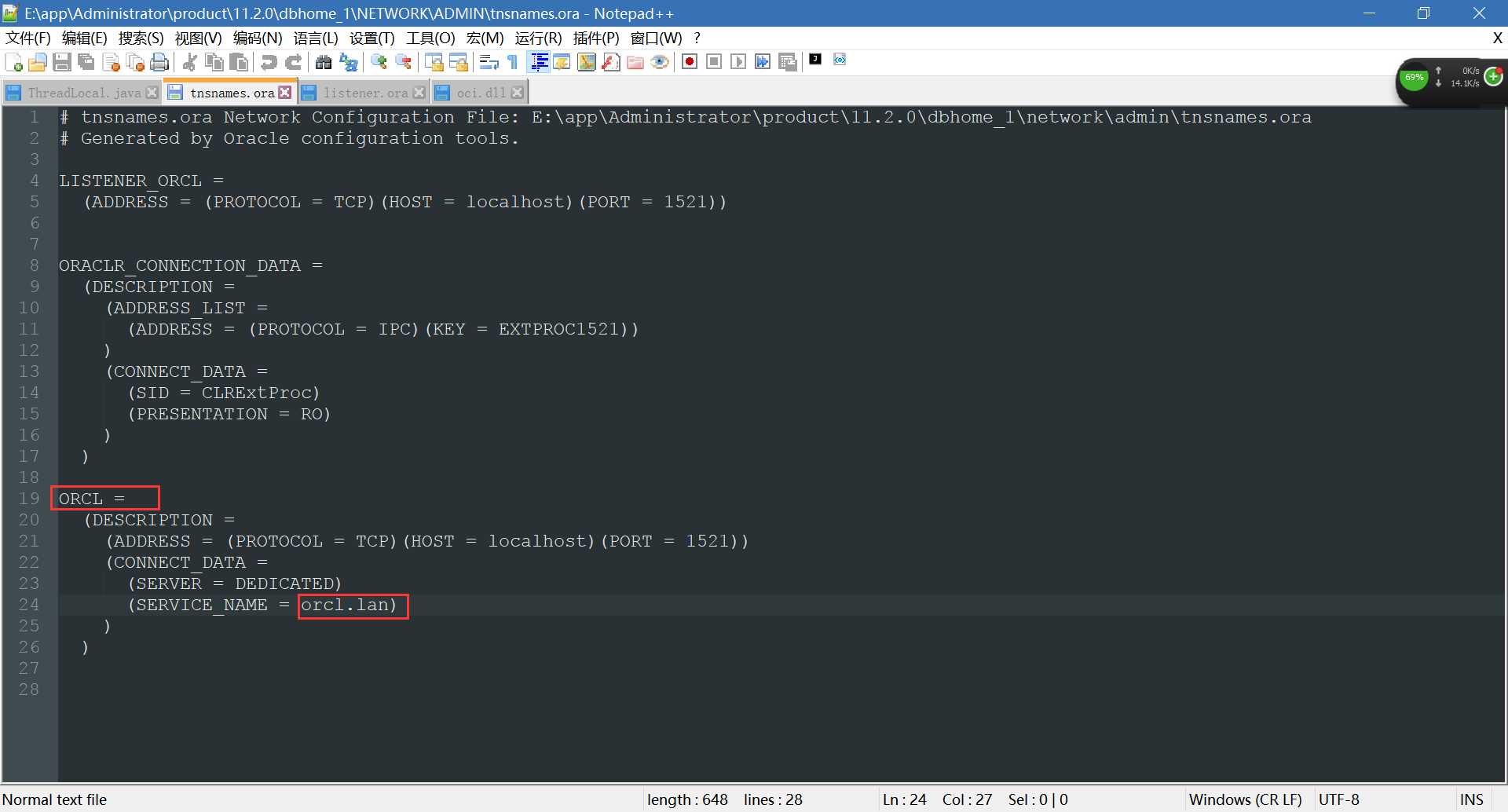Open the Function List panel

611,63
